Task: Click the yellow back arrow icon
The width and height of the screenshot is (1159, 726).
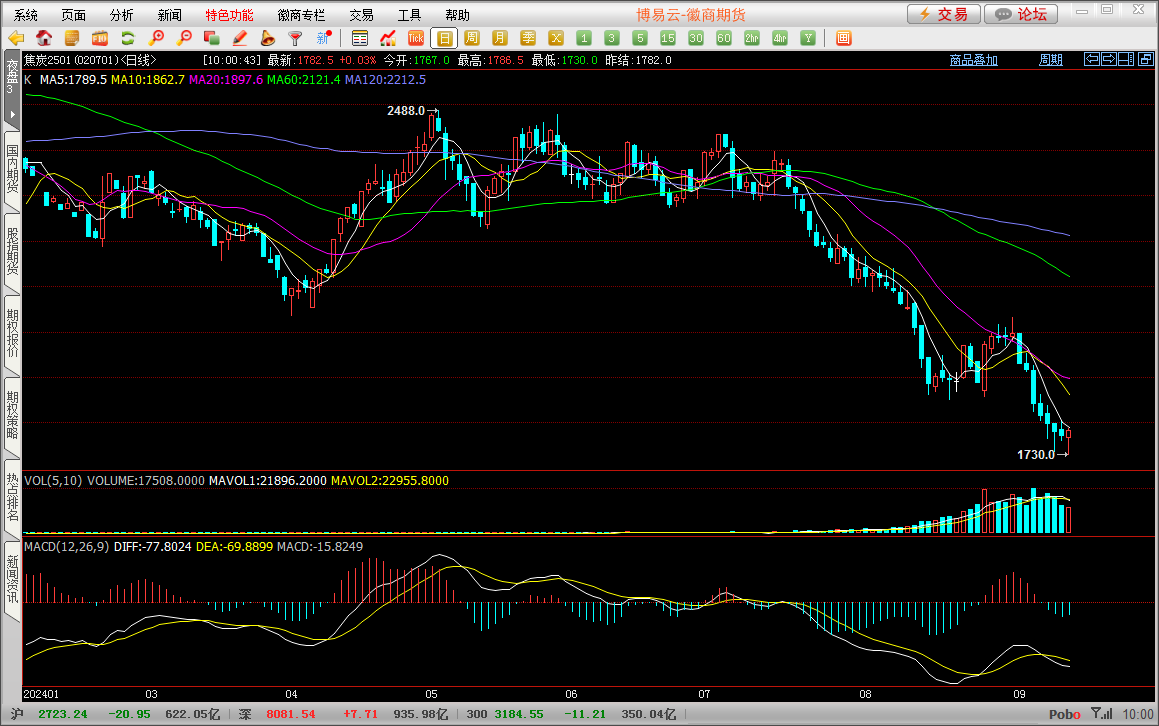Action: click(16, 38)
